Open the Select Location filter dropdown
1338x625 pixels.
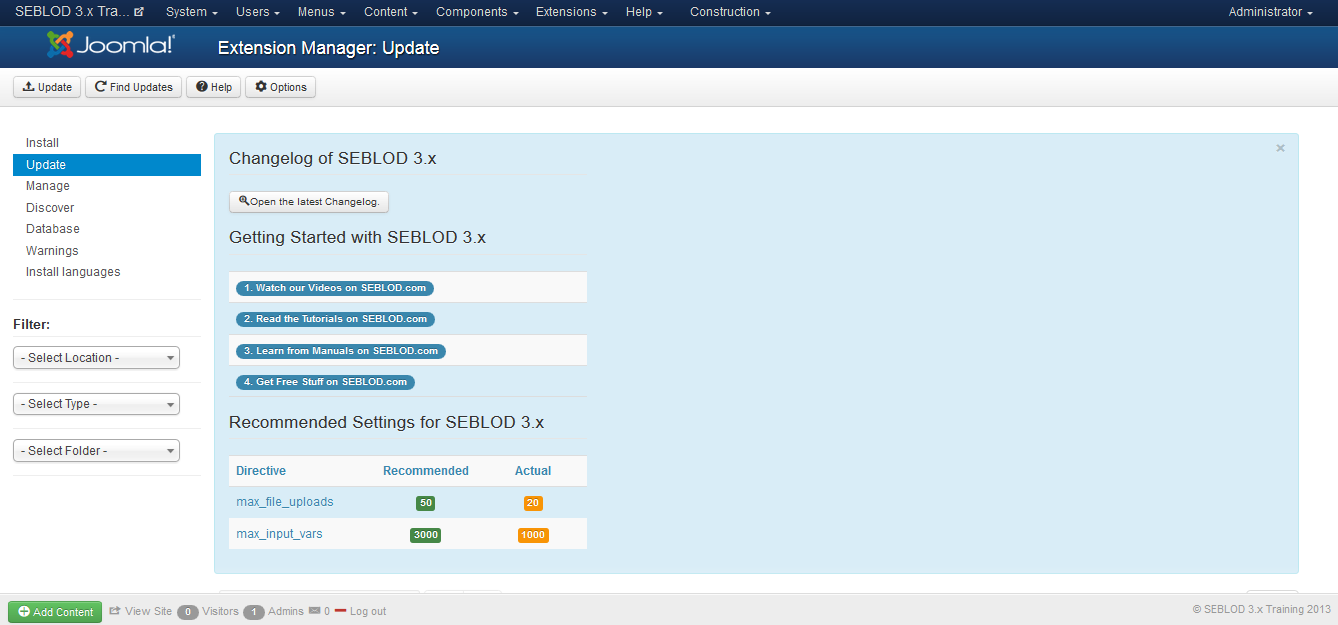96,358
